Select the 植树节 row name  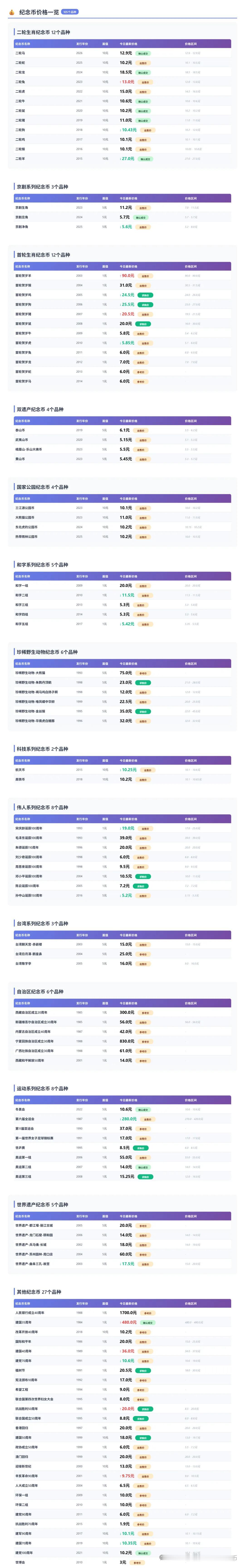pyautogui.click(x=20, y=1371)
